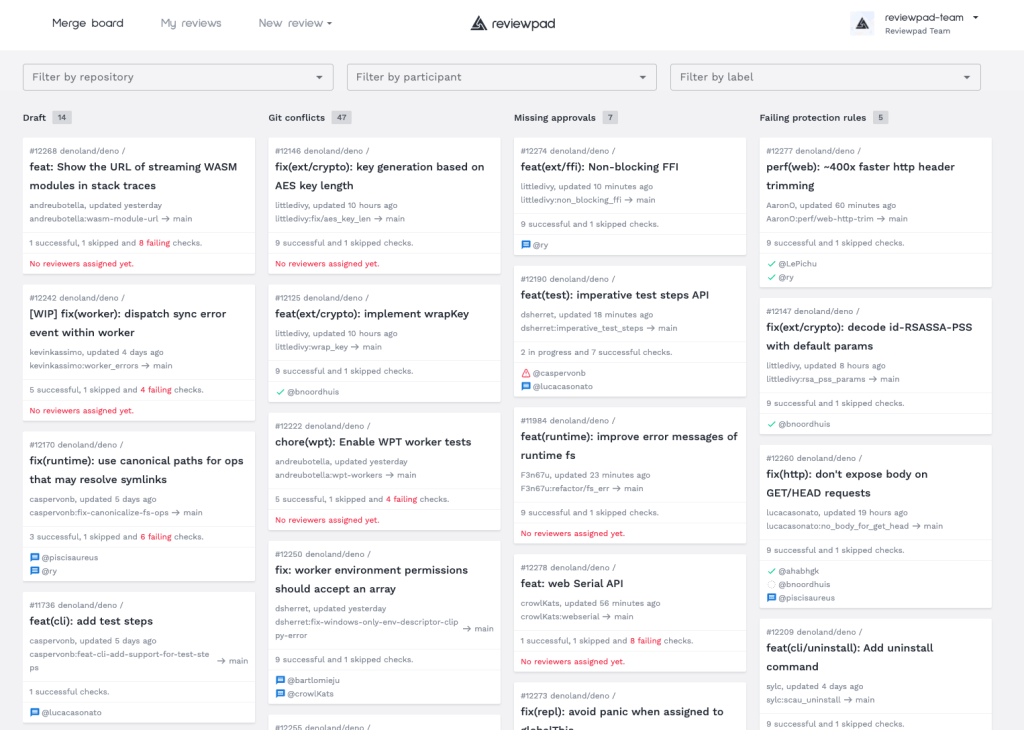The image size is (1024, 730).
Task: Click the red warning icon beside @caspervonb
Action: pos(526,372)
